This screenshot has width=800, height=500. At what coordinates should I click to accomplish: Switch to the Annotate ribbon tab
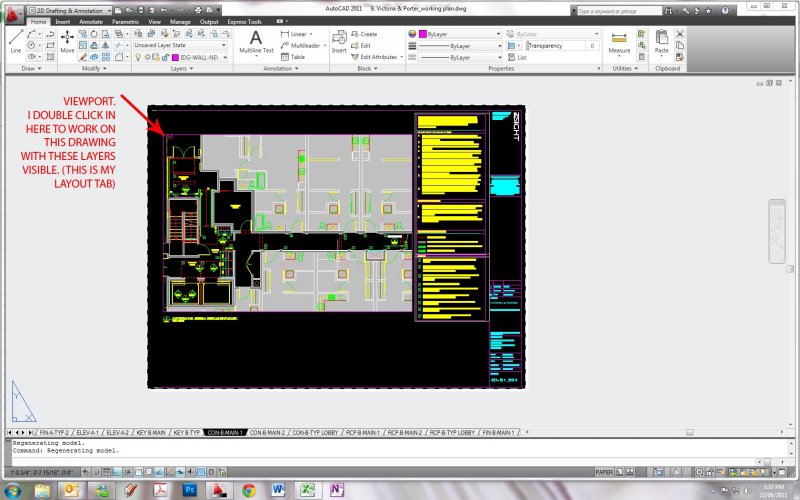click(91, 20)
